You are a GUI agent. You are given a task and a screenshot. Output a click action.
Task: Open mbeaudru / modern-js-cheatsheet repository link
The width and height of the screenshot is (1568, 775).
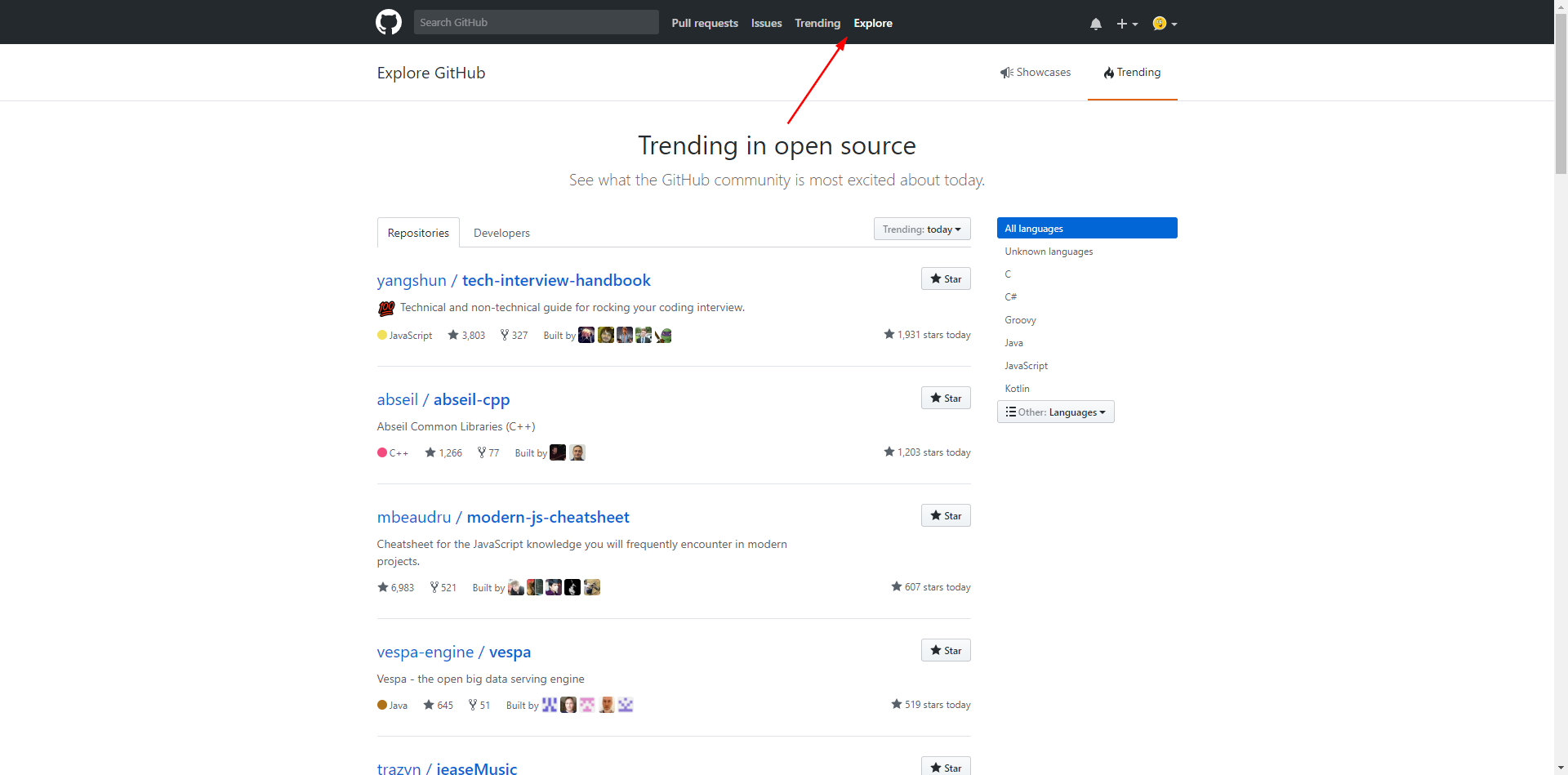(503, 517)
